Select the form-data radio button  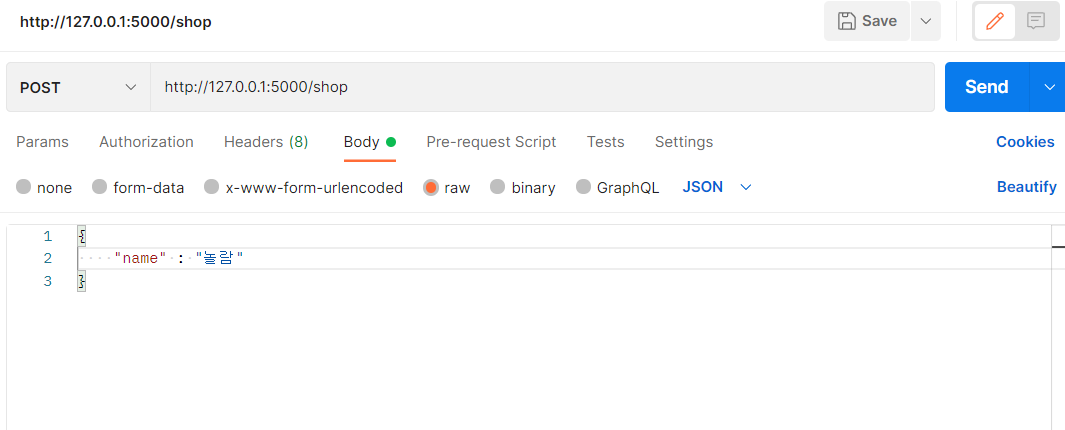click(x=100, y=187)
